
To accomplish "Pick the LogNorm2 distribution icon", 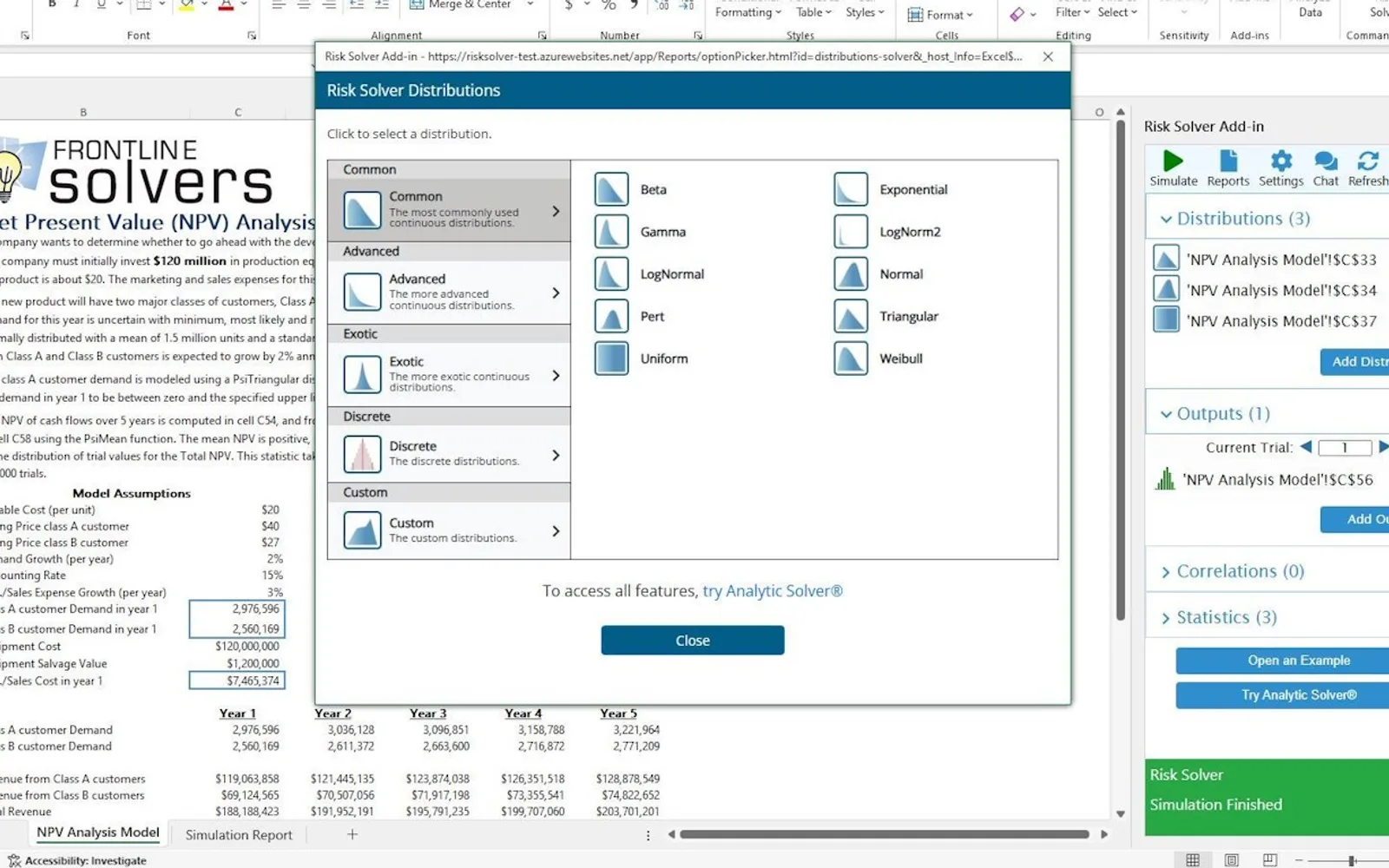I will click(851, 232).
